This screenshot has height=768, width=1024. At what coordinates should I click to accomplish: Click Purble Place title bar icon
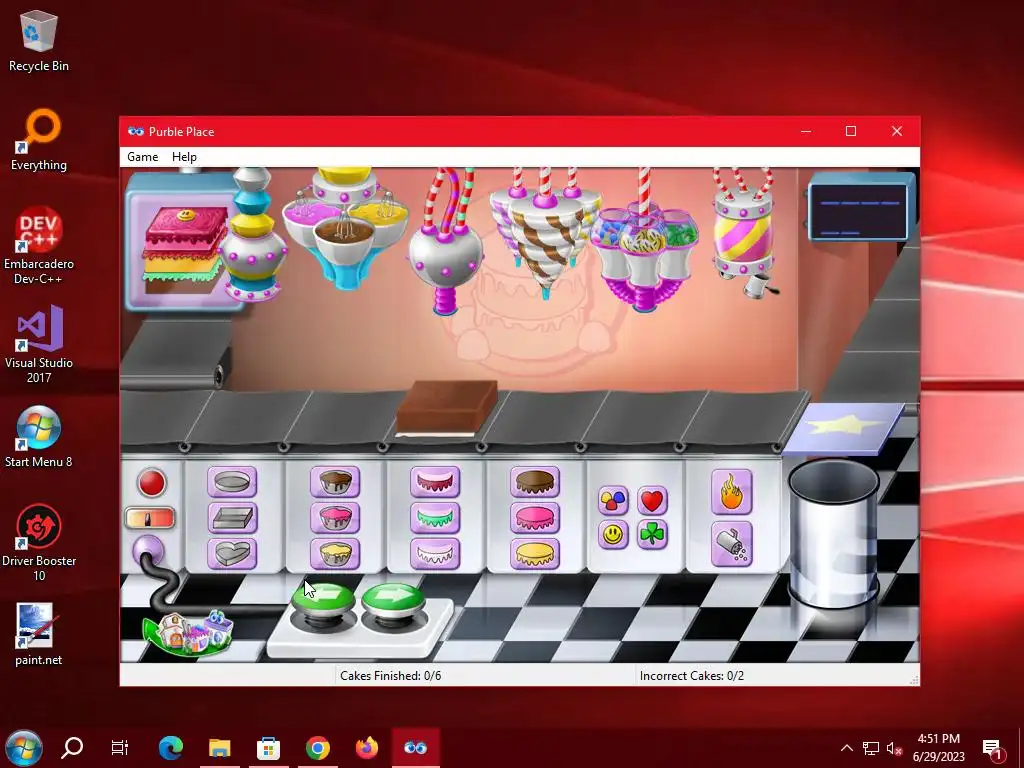[x=136, y=131]
